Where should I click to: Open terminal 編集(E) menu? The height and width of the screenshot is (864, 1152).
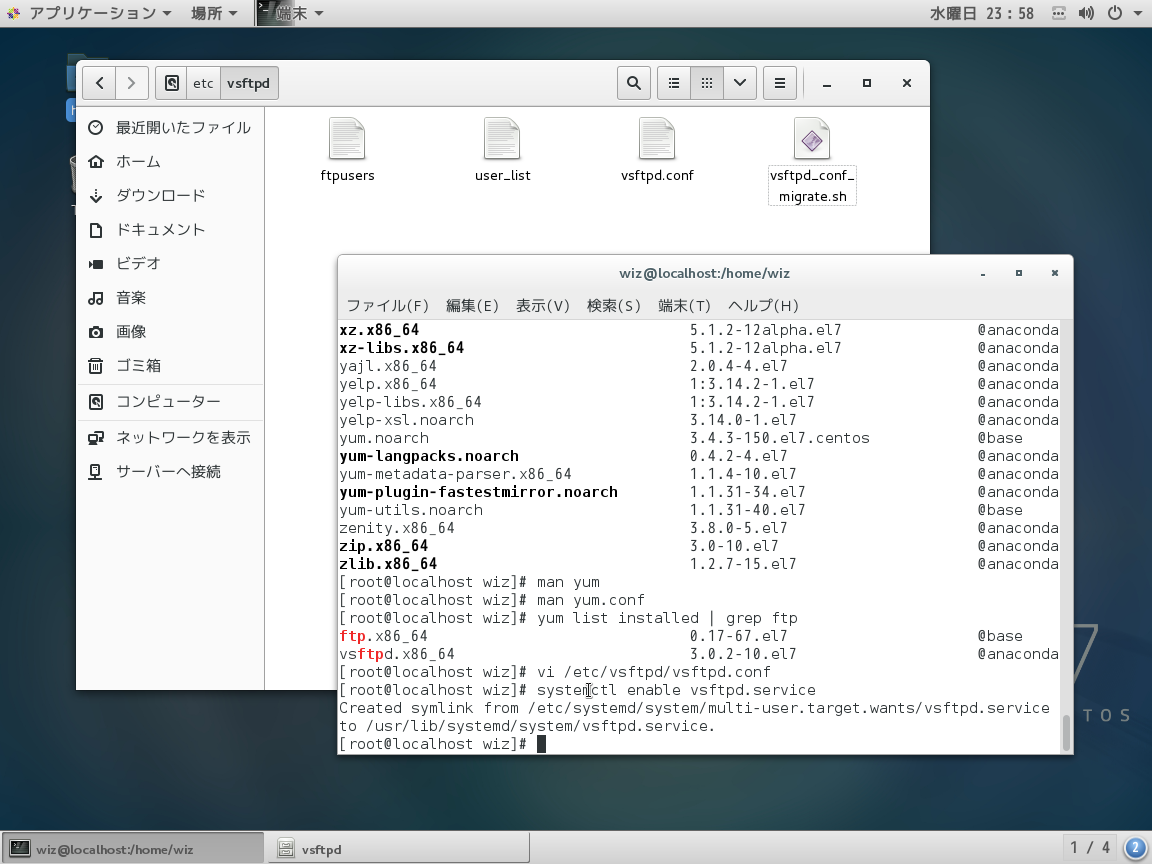(x=472, y=306)
